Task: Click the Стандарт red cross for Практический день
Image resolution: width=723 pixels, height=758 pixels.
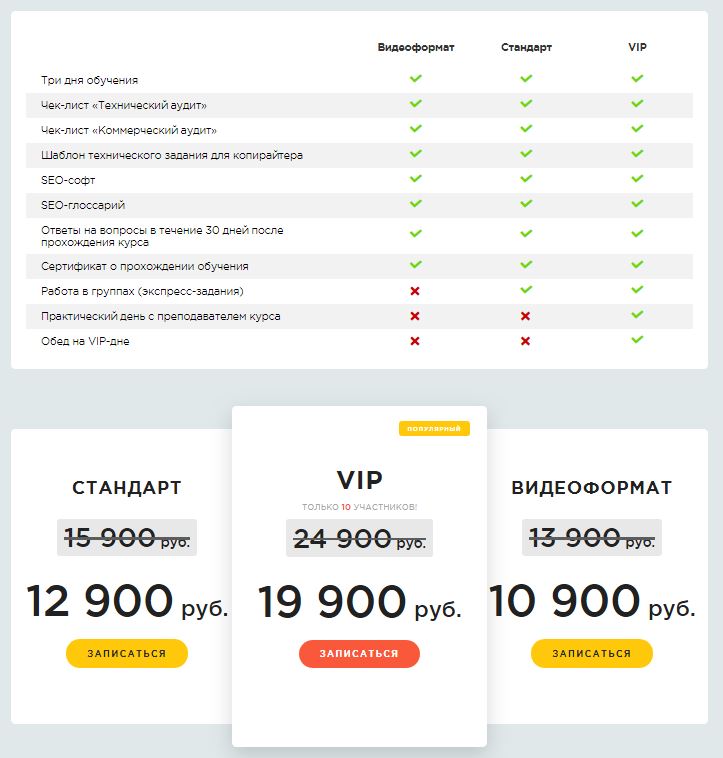Action: [x=525, y=316]
